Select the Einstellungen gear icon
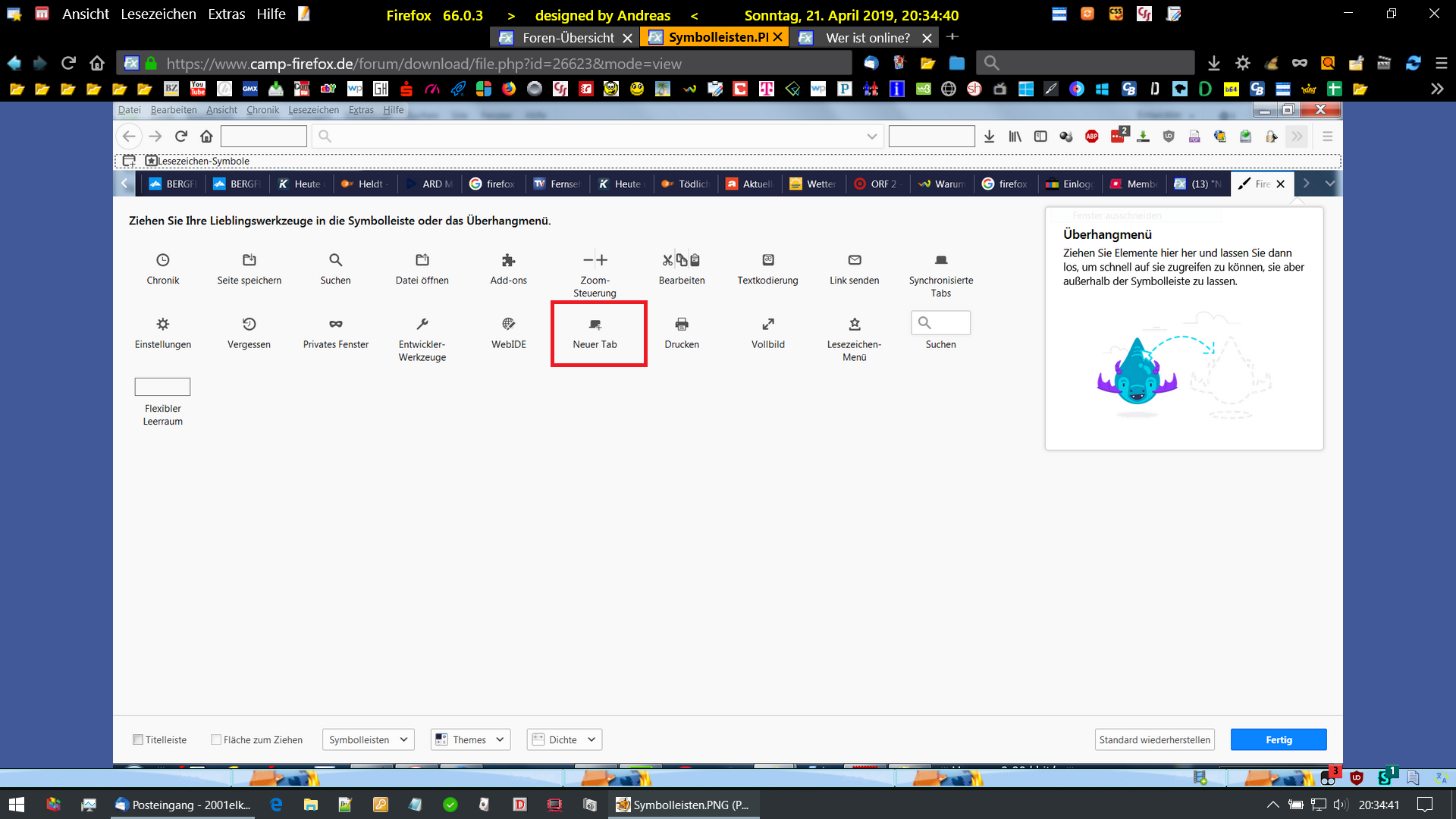Screen dimensions: 1456x819 [x=162, y=325]
